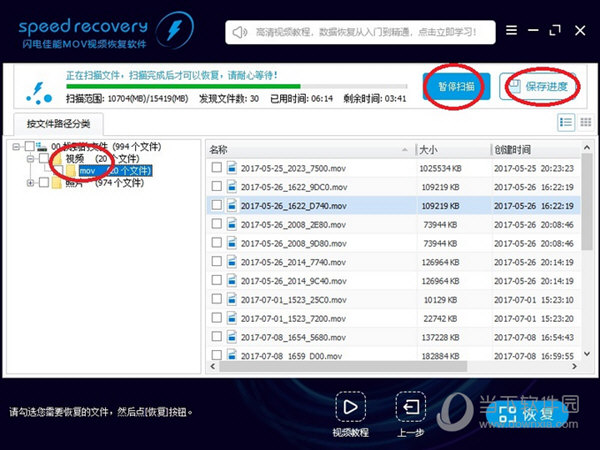This screenshot has width=600, height=450.
Task: Click the drive icon in tree root
Action: [41, 146]
